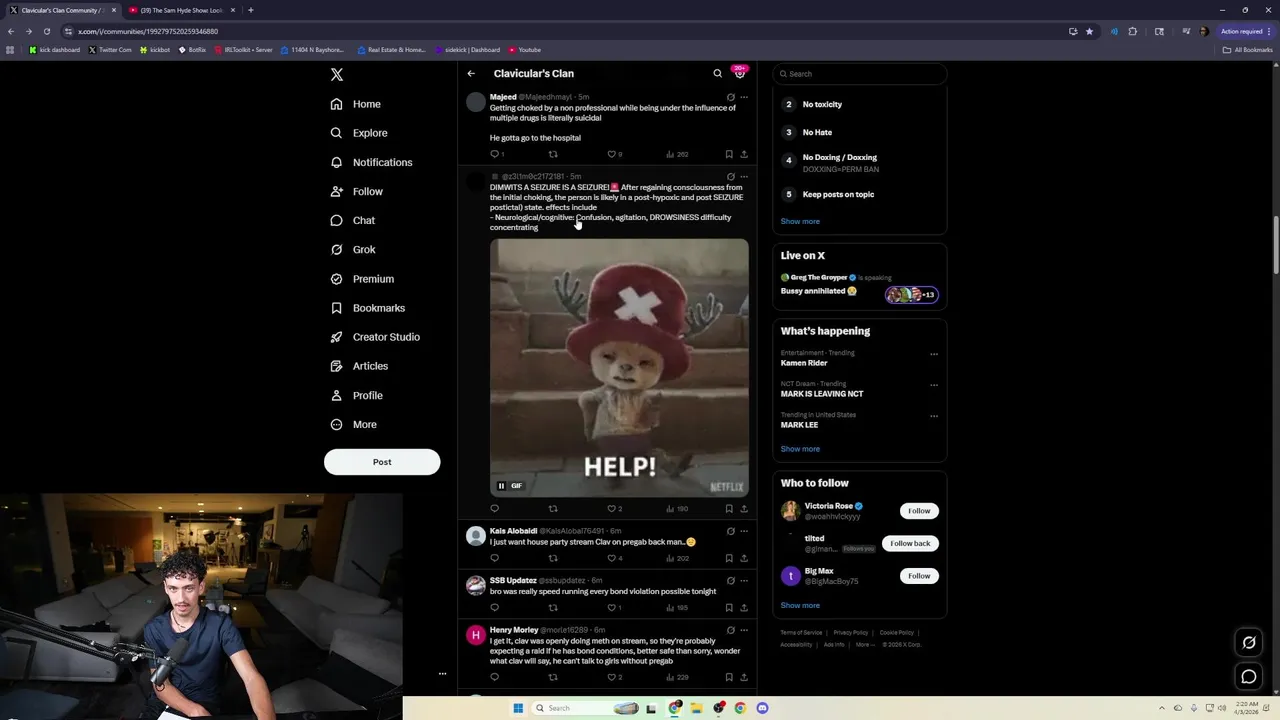Open Grok in the sidebar
The image size is (1280, 720).
(353, 249)
